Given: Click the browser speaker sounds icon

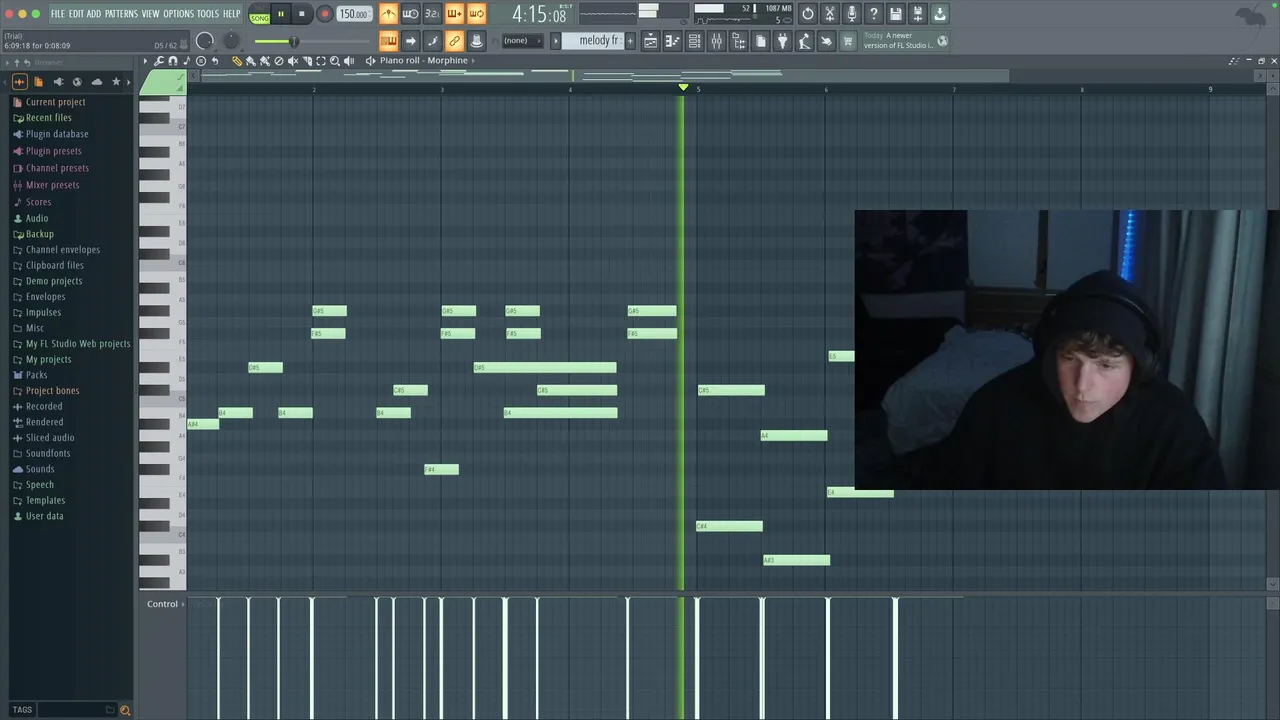Looking at the screenshot, I should [x=58, y=82].
